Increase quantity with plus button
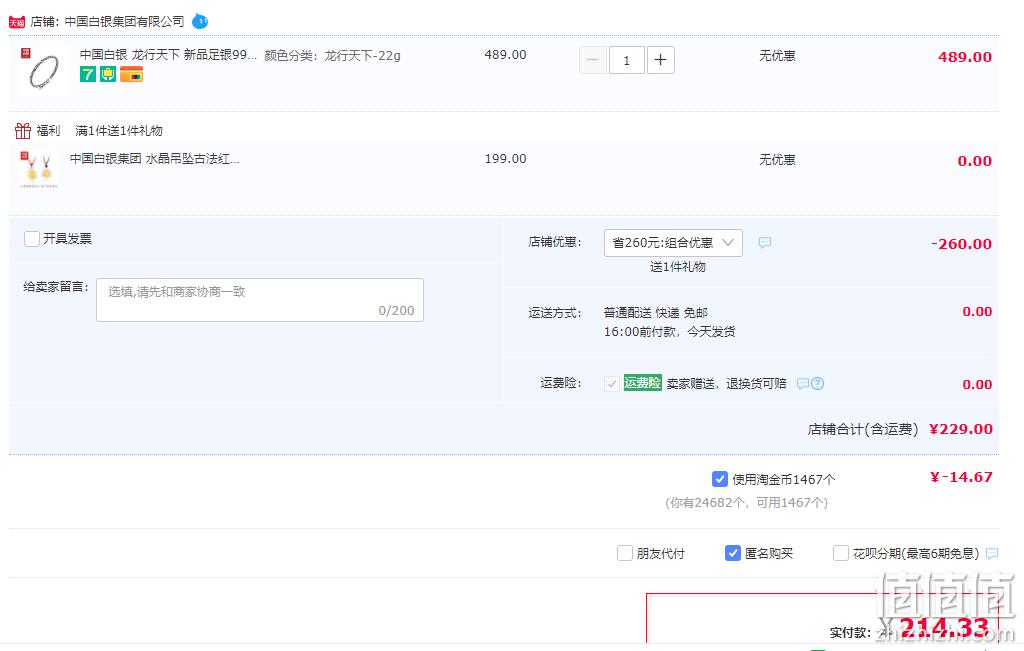 pyautogui.click(x=660, y=60)
